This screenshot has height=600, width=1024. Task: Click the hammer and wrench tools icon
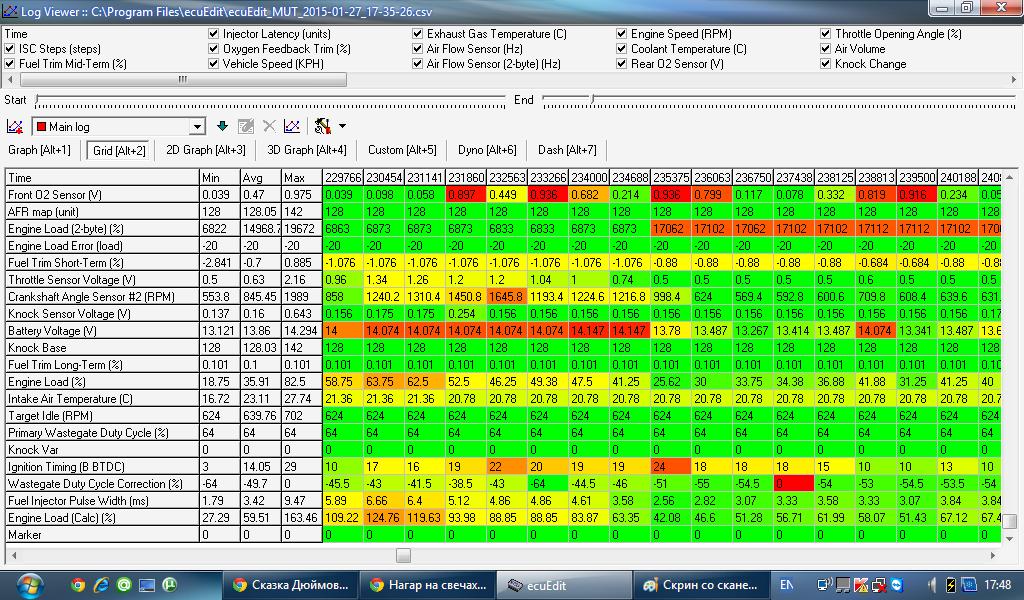(x=323, y=126)
